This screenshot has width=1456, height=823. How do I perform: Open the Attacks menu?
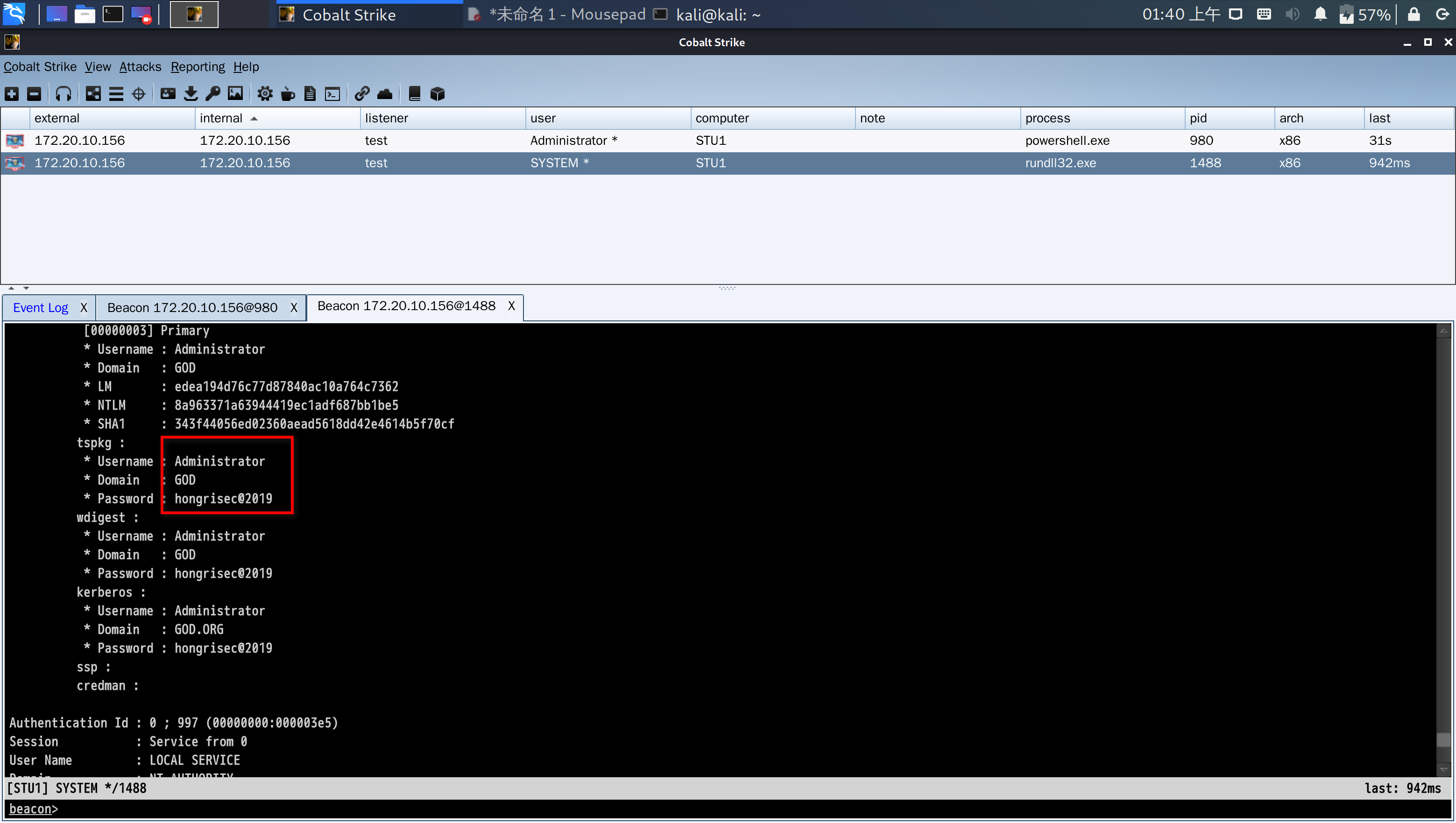pos(140,67)
